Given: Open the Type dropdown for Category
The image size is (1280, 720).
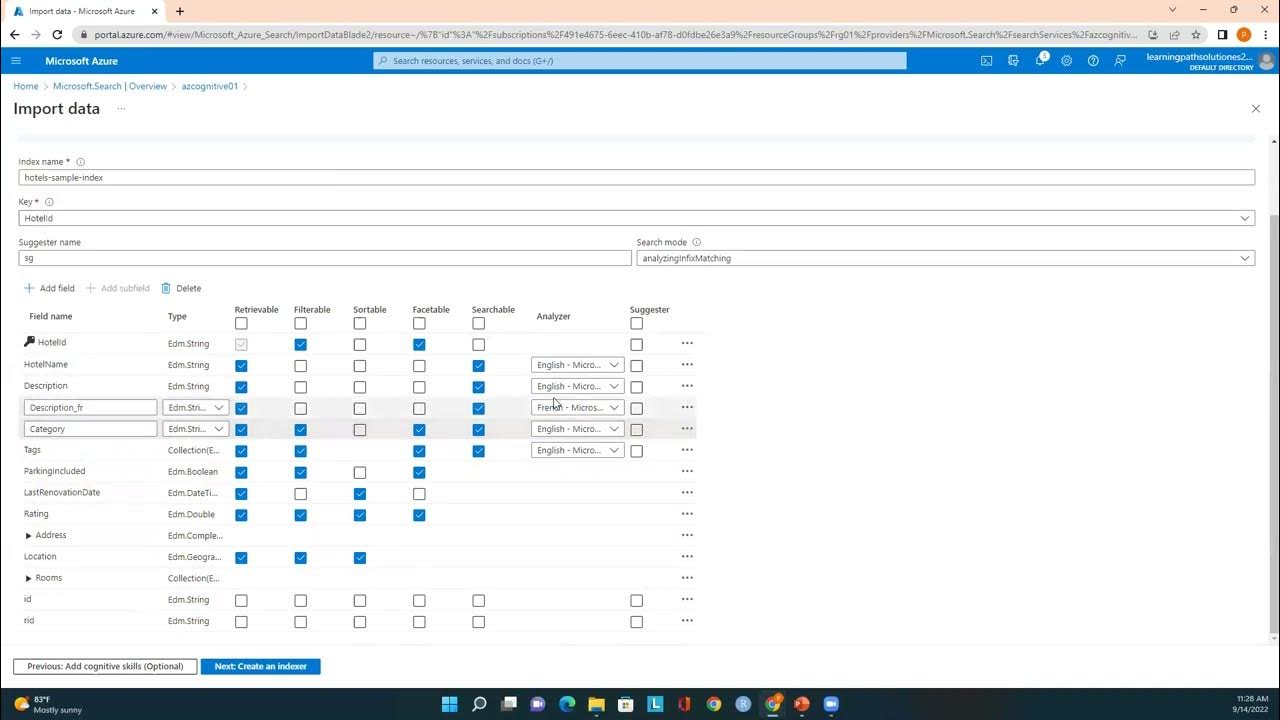Looking at the screenshot, I should 196,429.
